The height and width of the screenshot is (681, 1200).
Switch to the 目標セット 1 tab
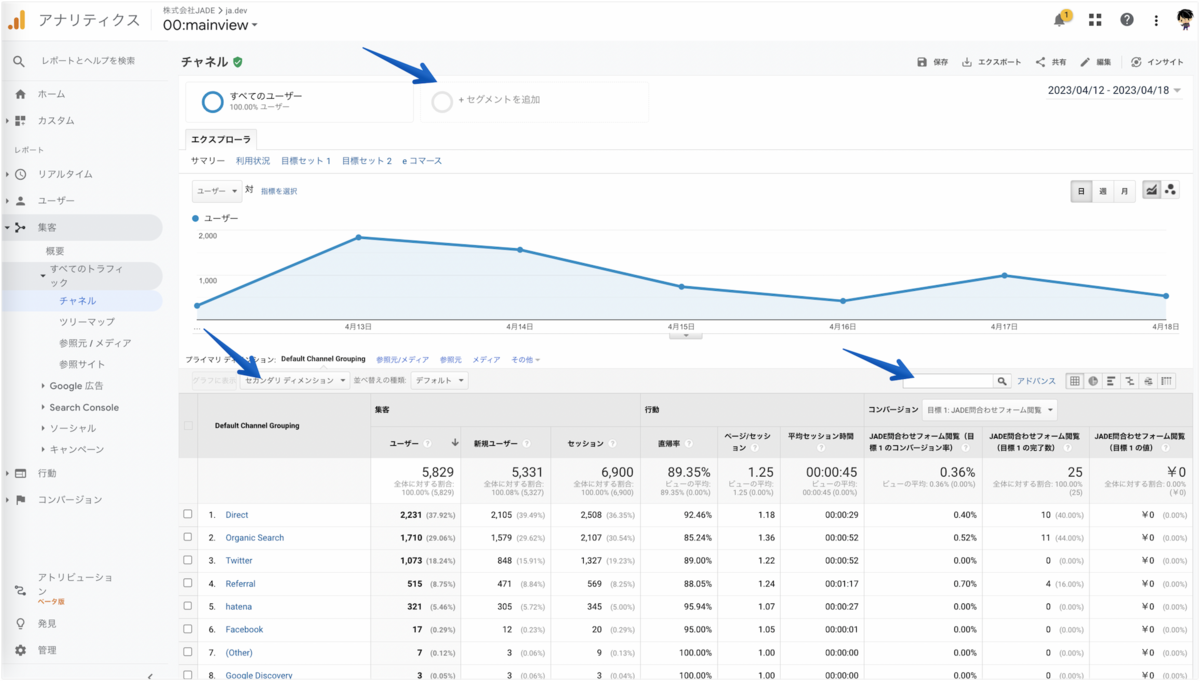305,161
